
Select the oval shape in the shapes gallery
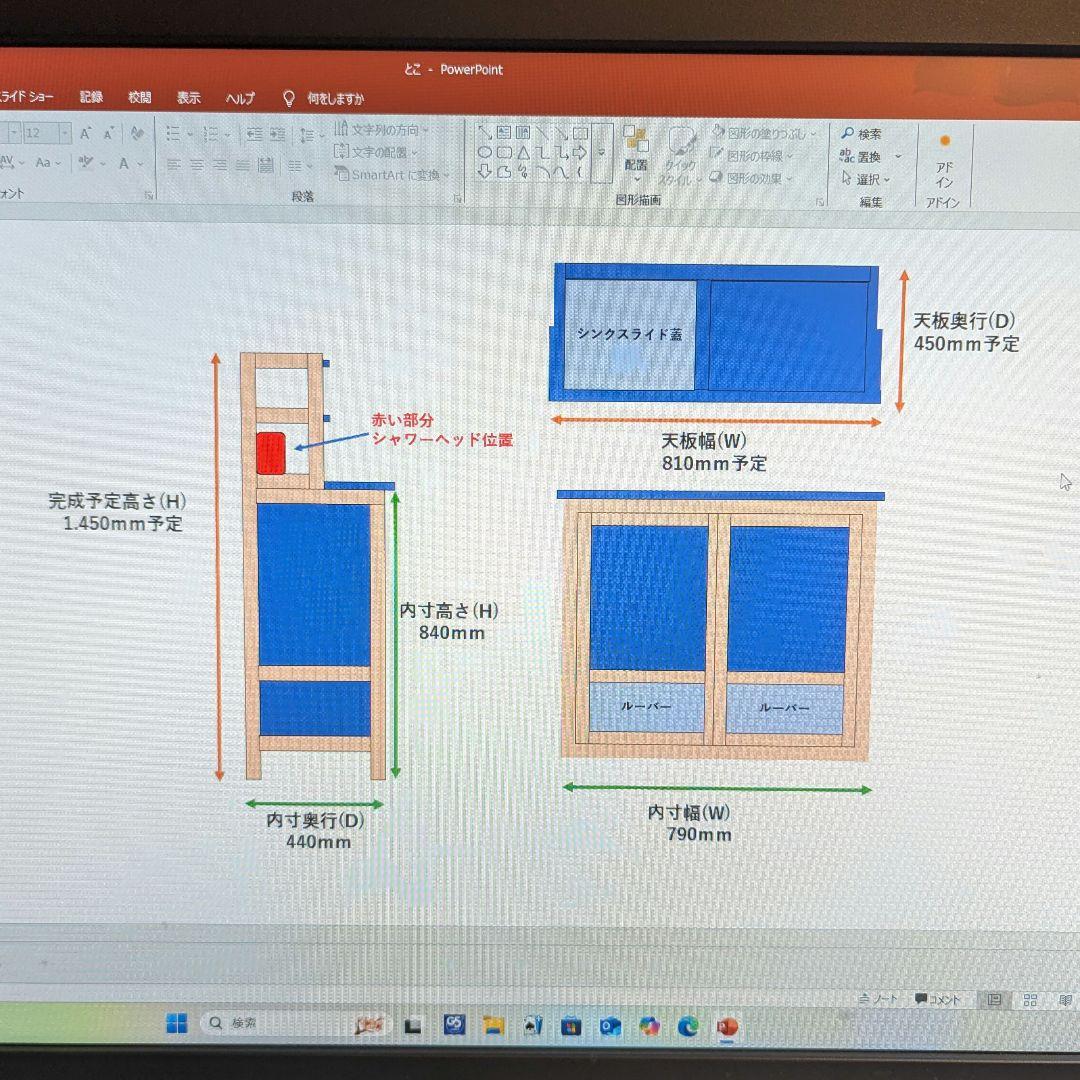(484, 153)
